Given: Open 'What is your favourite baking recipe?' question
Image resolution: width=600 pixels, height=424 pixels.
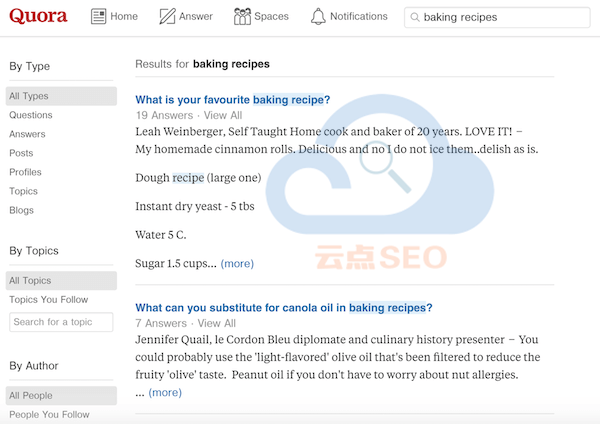Looking at the screenshot, I should [233, 100].
